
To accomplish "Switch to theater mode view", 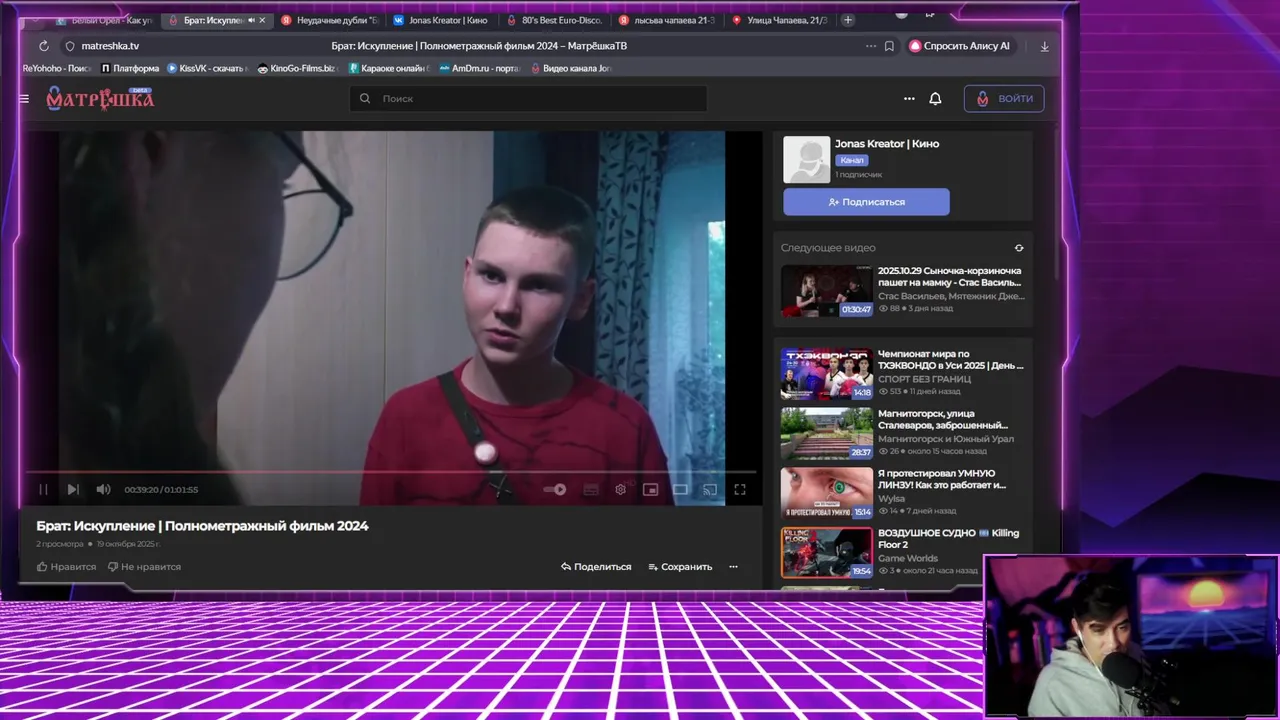I will (680, 489).
